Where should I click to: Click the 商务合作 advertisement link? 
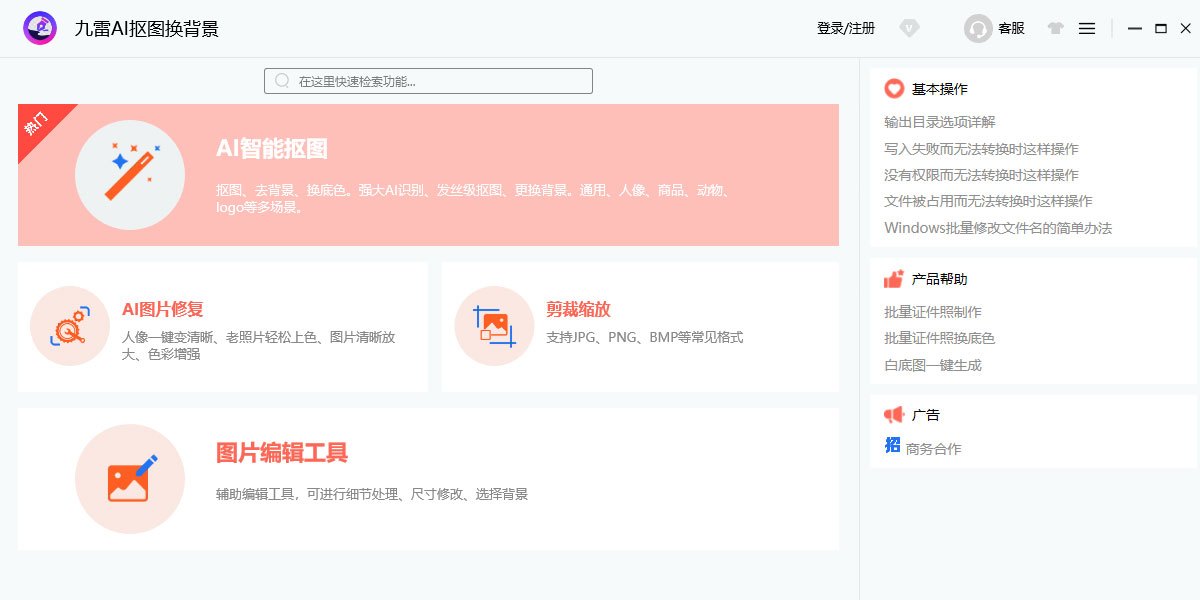click(933, 449)
